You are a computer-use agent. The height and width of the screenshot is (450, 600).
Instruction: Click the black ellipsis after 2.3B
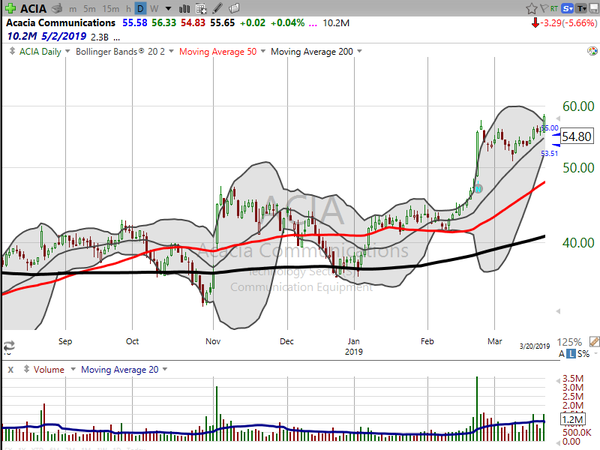[117, 38]
